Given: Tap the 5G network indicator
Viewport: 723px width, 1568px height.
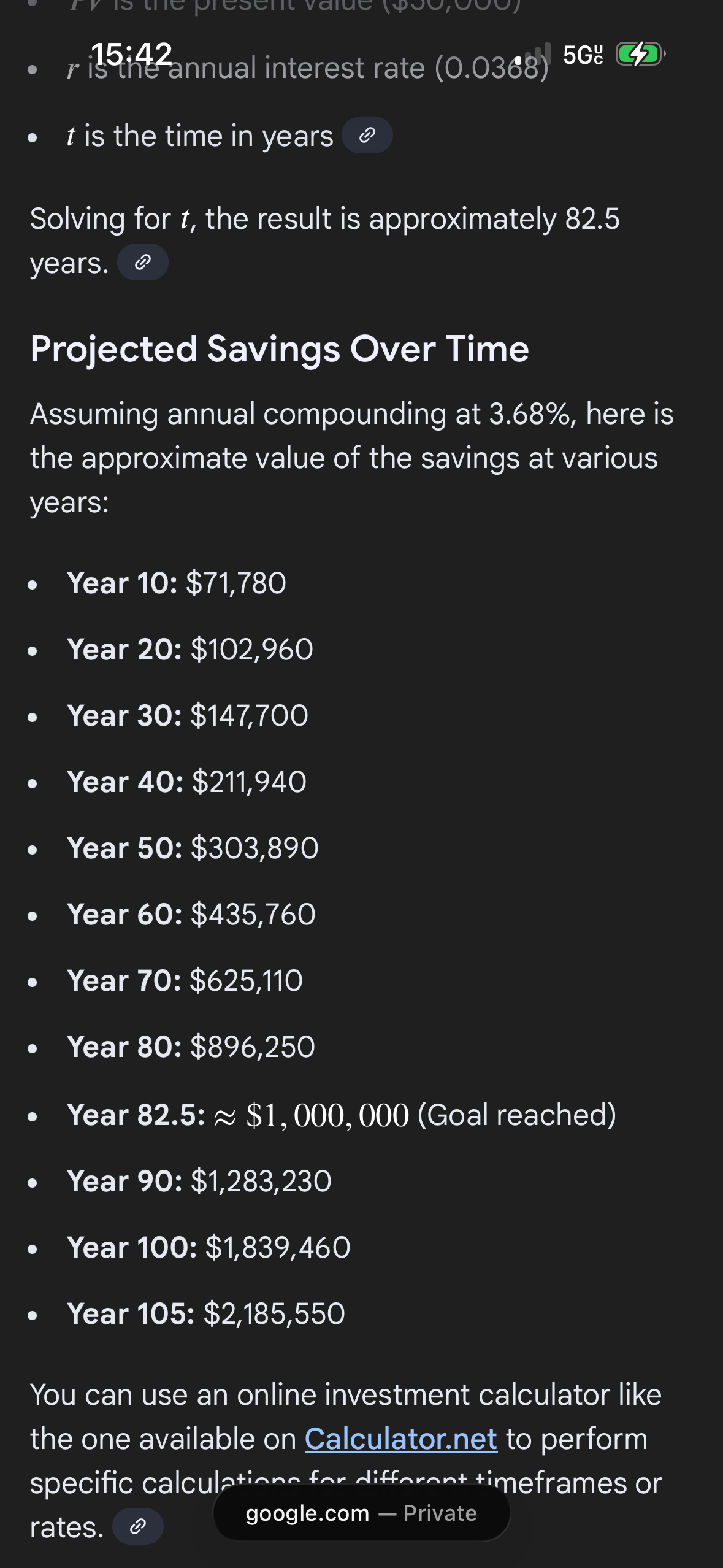Looking at the screenshot, I should tap(583, 55).
